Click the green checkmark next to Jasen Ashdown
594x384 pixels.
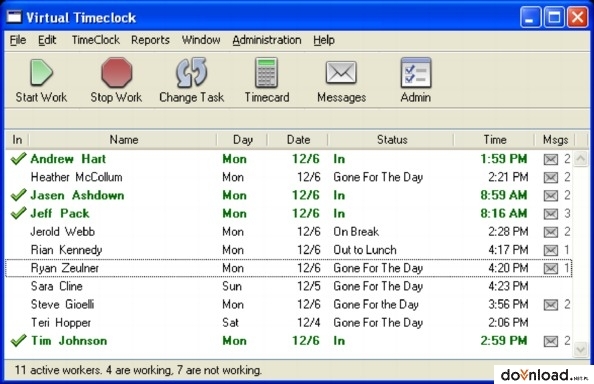tap(18, 195)
